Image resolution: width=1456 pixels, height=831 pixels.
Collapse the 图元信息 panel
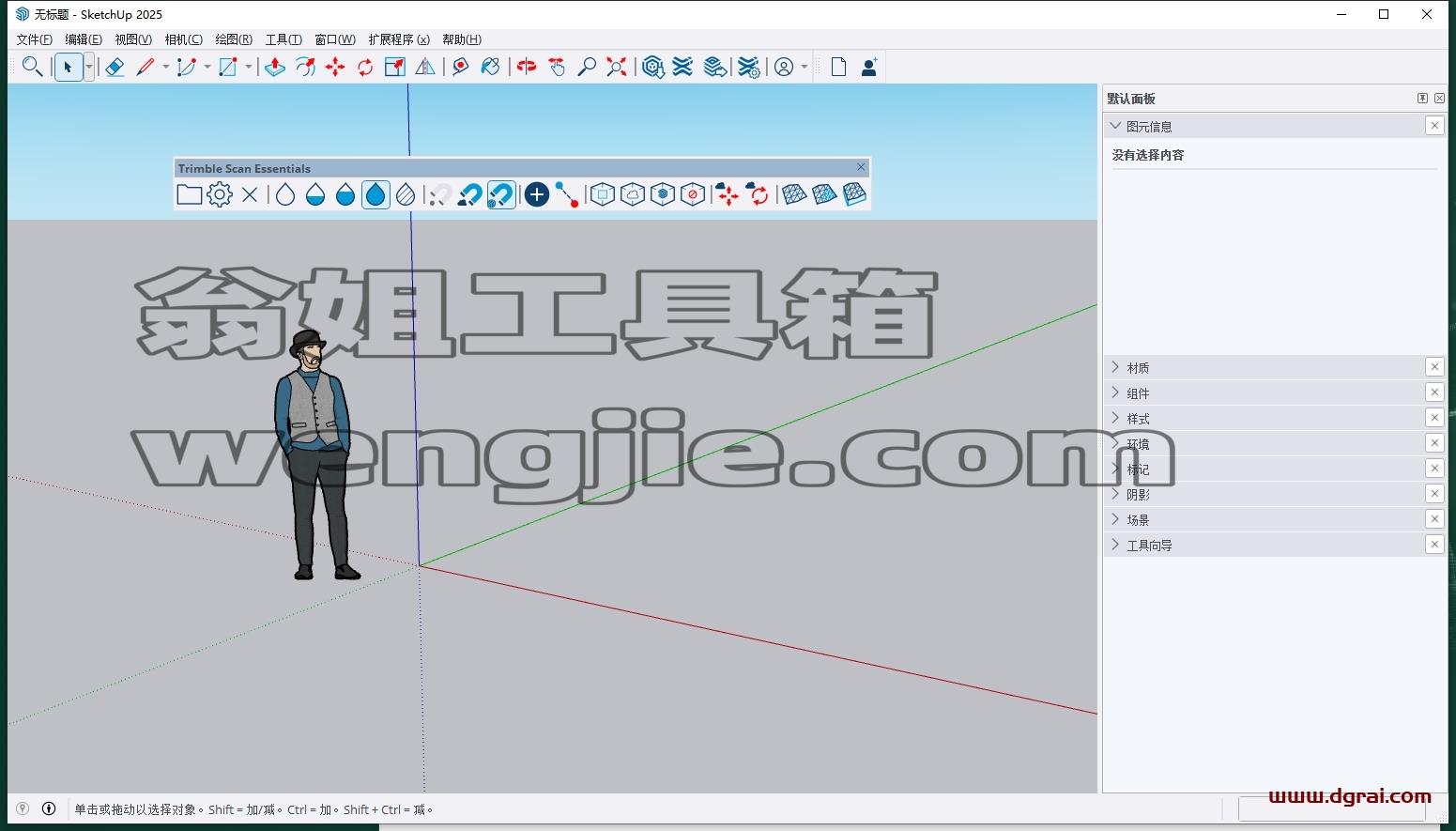coord(1115,126)
